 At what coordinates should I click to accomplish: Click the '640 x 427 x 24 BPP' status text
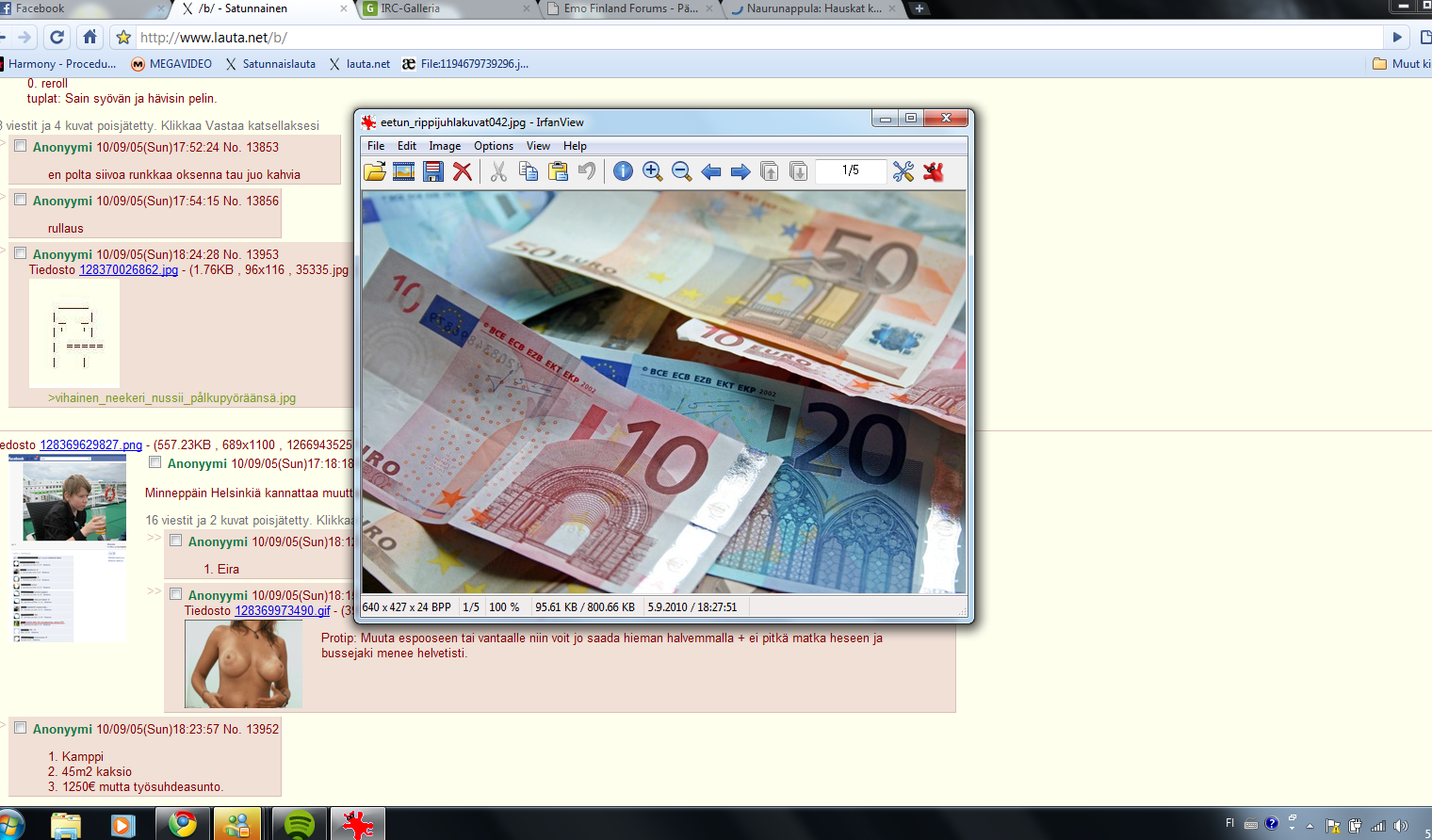pyautogui.click(x=407, y=607)
